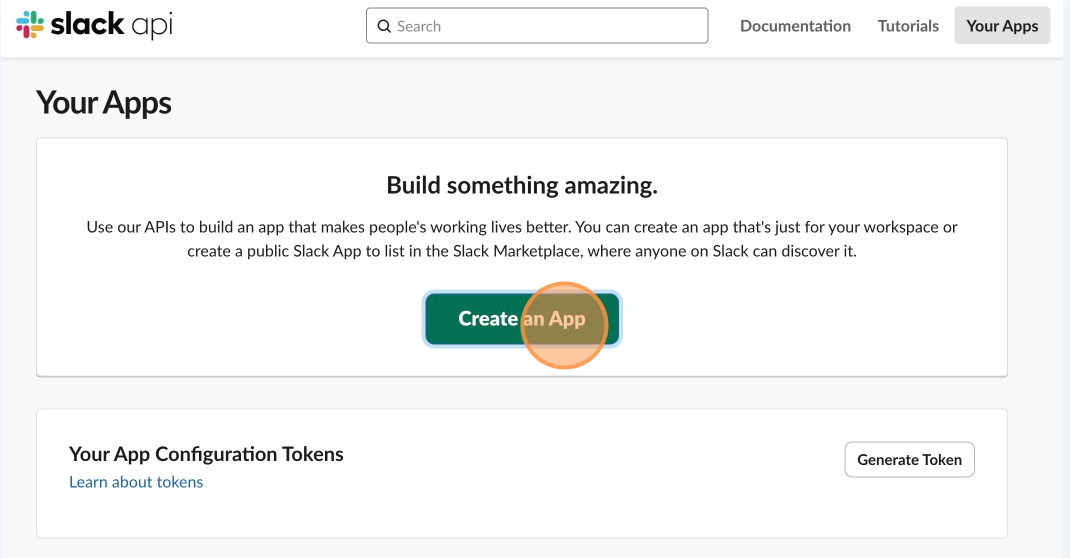
Task: Click the "api" text beside Slack logo
Action: [x=151, y=26]
